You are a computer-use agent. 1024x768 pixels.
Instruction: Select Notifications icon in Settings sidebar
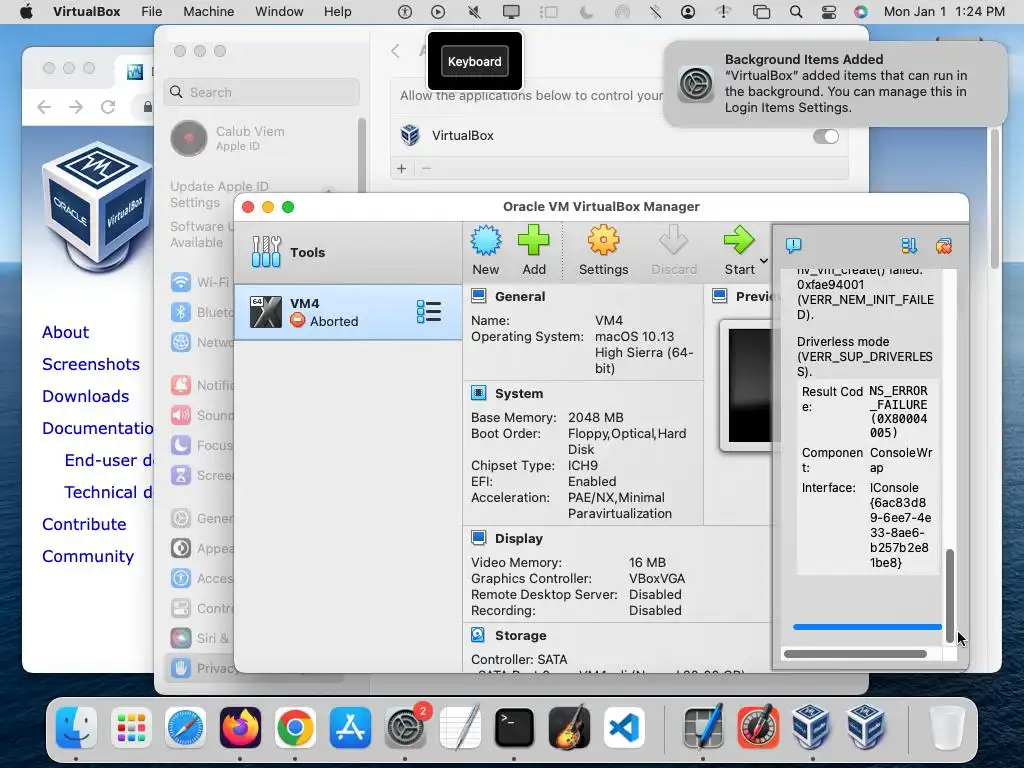(181, 385)
